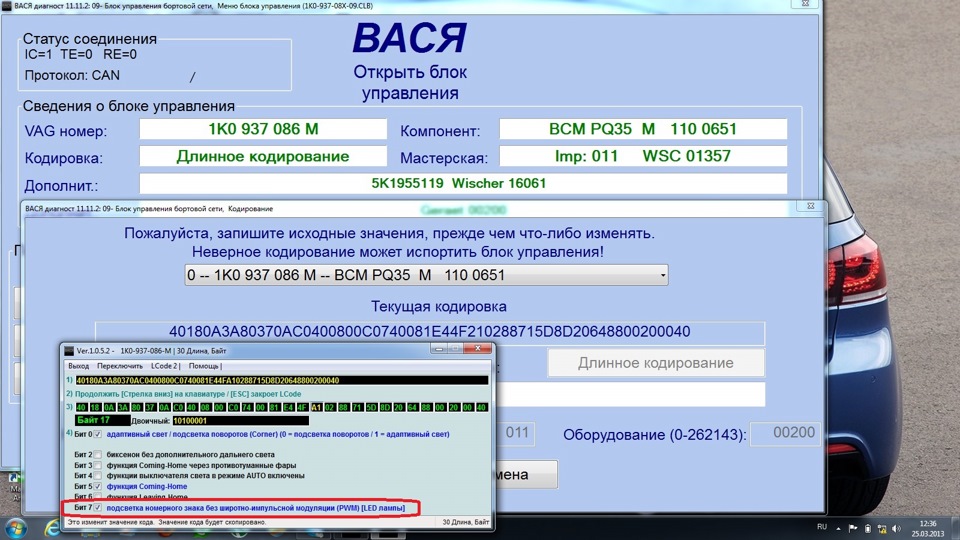The height and width of the screenshot is (540, 960).
Task: Click the Протокол: CAN status text
Action: [72, 75]
